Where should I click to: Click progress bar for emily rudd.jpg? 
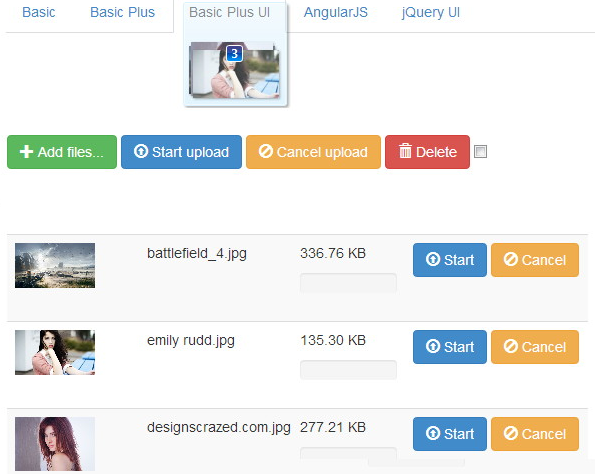[x=348, y=370]
